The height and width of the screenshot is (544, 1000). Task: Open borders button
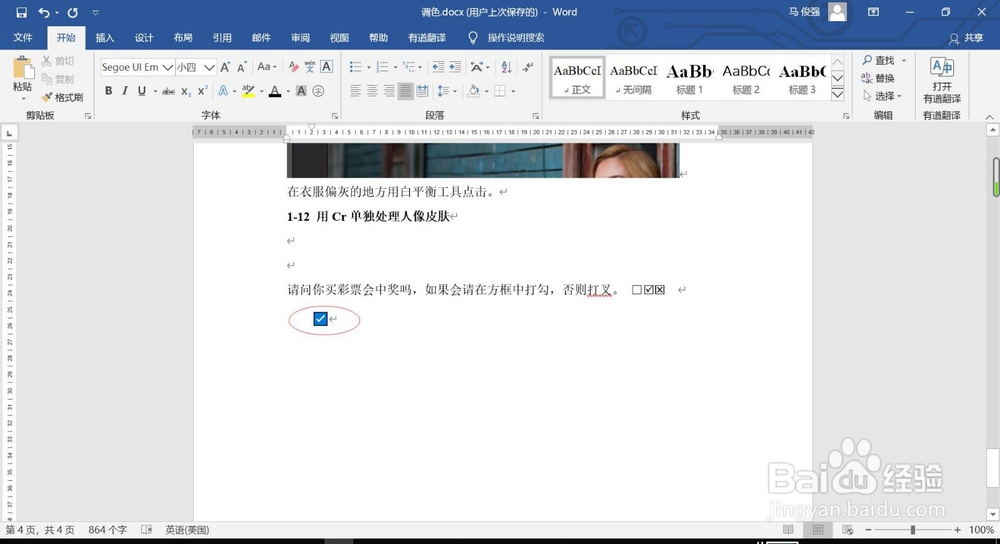click(x=500, y=91)
